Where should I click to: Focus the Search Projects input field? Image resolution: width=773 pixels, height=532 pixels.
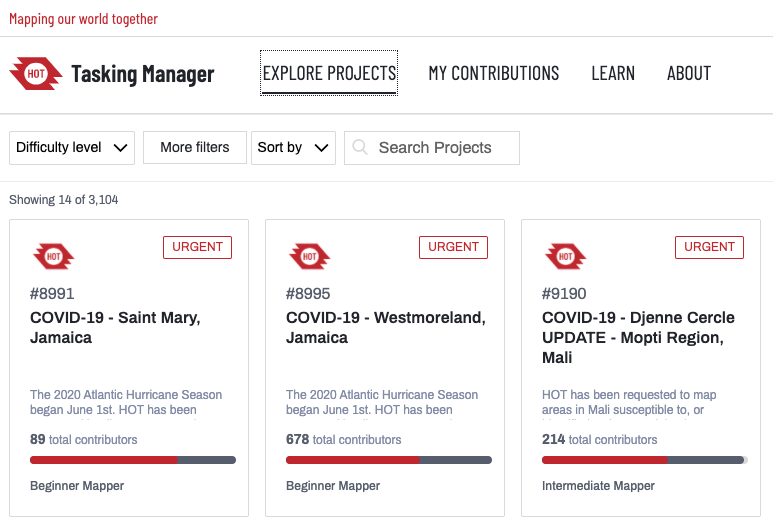point(432,147)
